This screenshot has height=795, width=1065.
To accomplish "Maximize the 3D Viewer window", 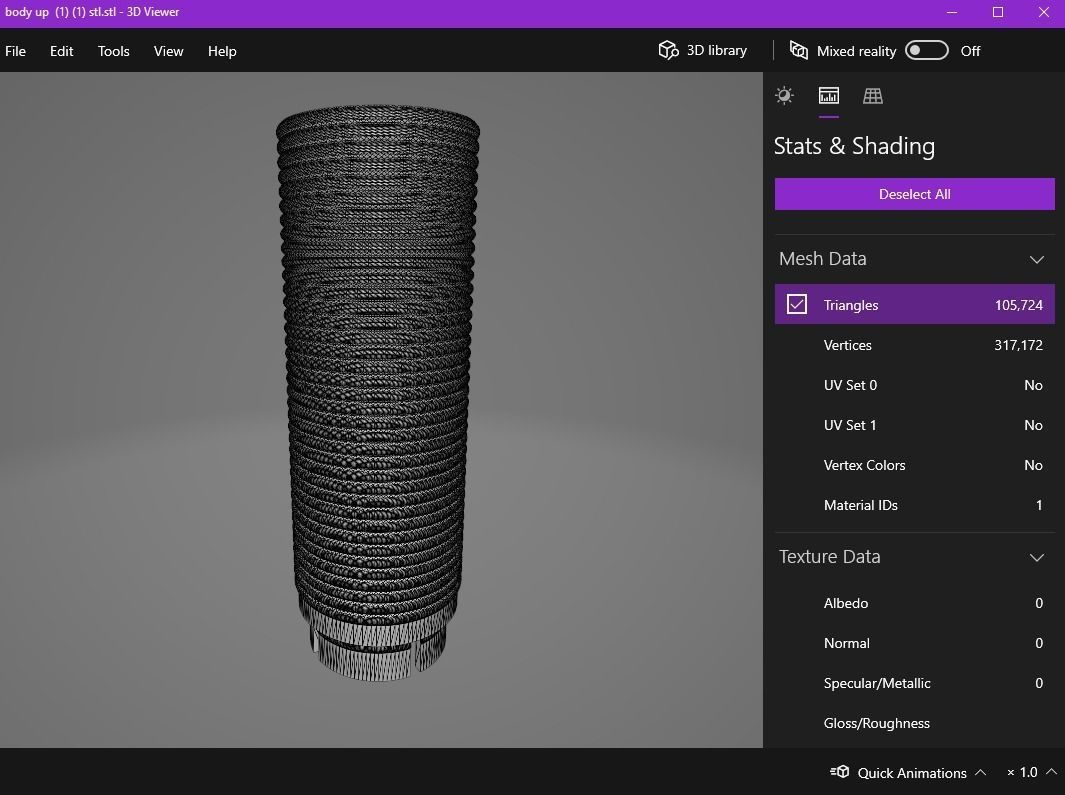I will click(998, 12).
